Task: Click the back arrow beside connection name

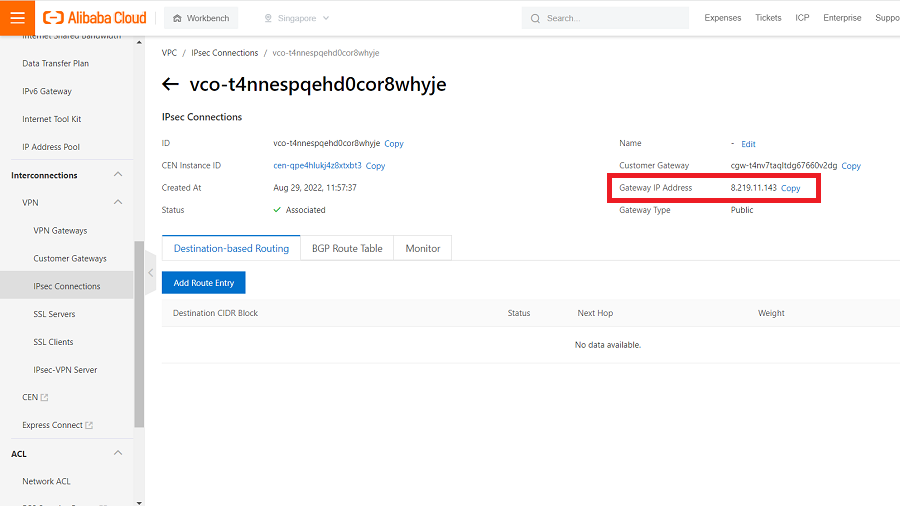Action: [x=170, y=85]
